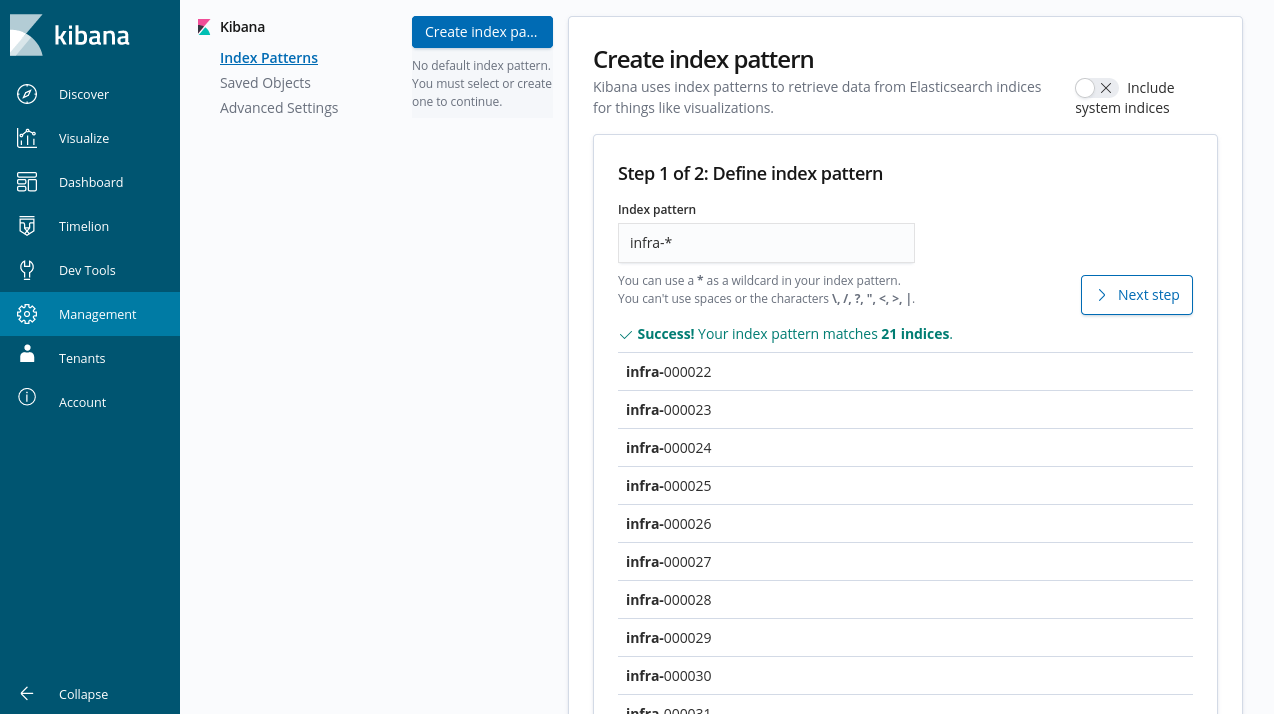The image size is (1274, 714).
Task: Select Tenants menu label
Action: (82, 358)
